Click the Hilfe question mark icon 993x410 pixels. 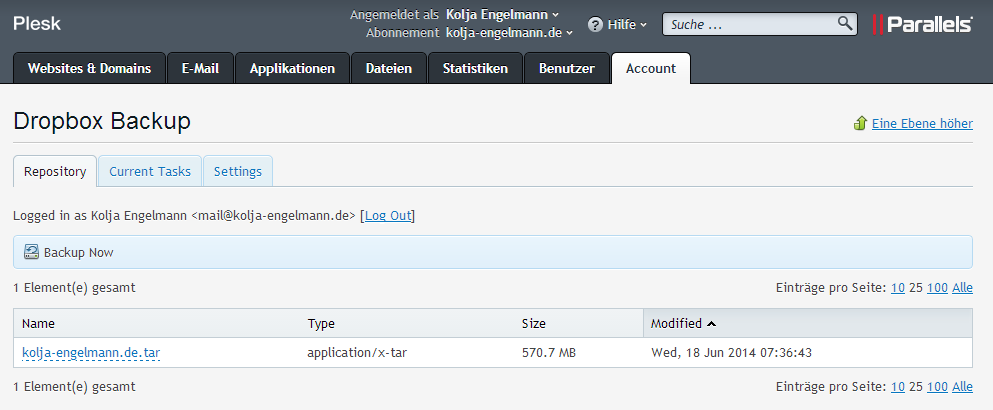595,25
